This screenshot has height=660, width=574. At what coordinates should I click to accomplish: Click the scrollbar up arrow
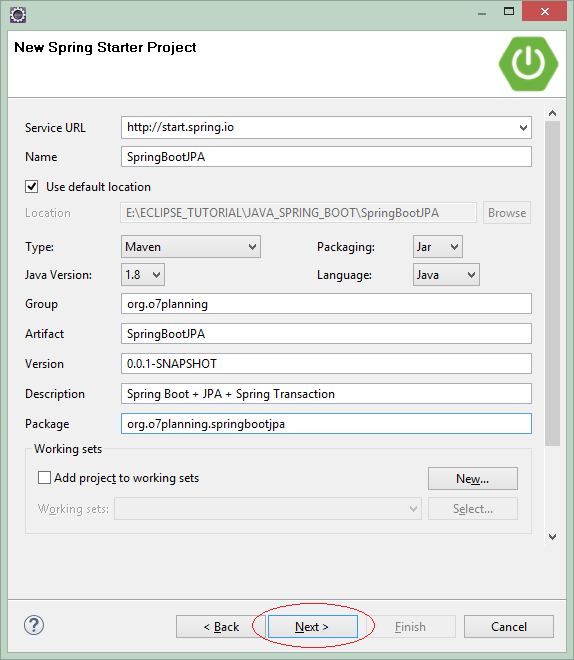pyautogui.click(x=553, y=113)
